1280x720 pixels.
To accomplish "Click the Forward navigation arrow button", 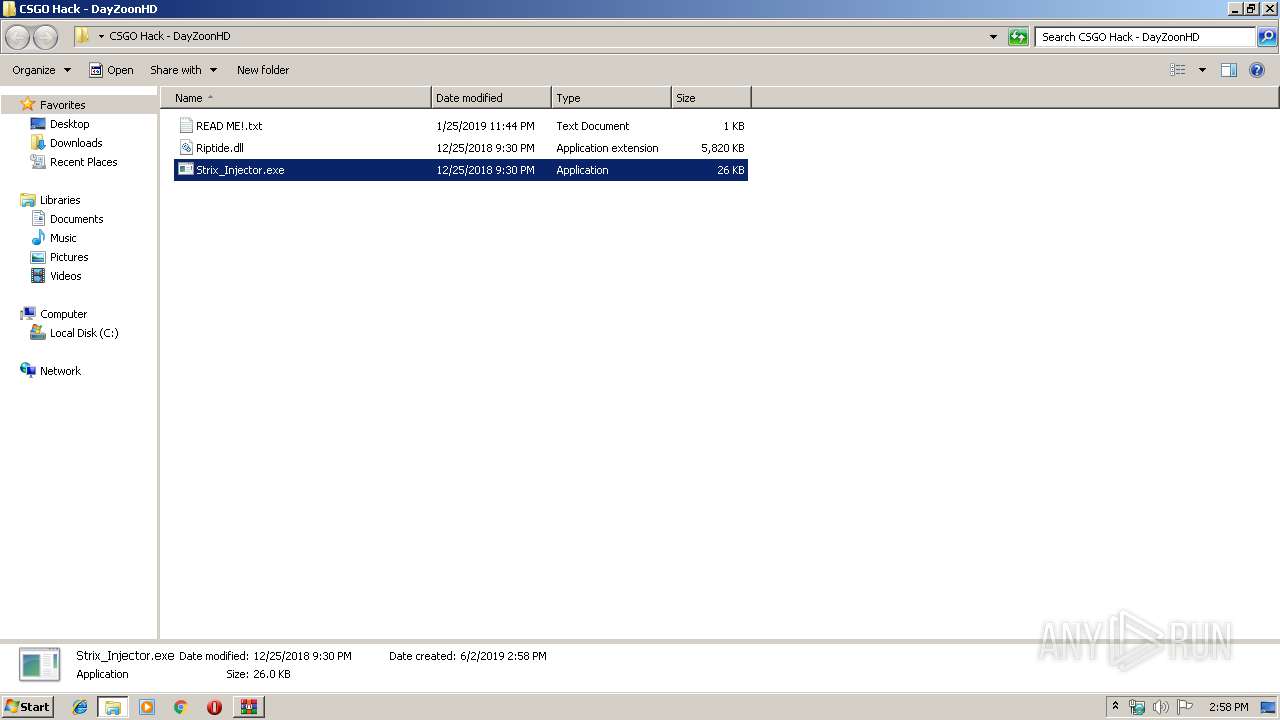I will coord(45,37).
